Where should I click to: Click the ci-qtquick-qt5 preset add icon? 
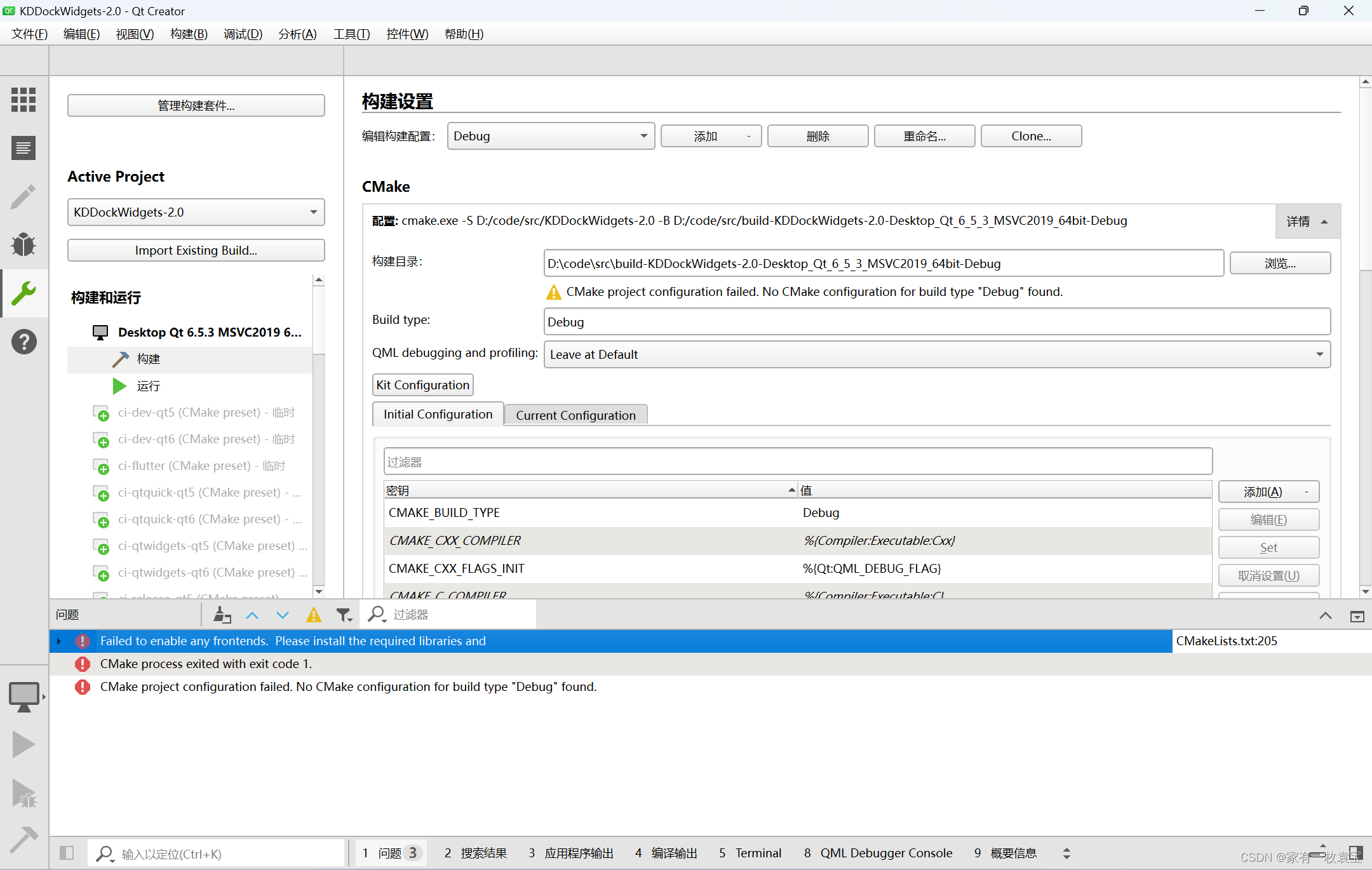pos(101,493)
